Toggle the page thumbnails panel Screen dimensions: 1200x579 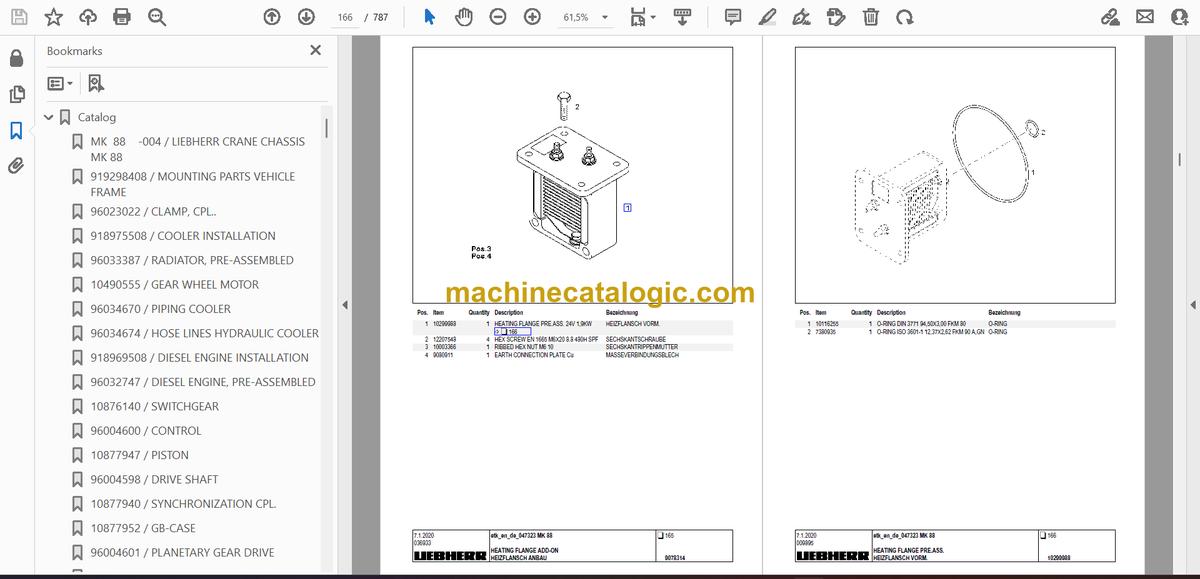16,94
